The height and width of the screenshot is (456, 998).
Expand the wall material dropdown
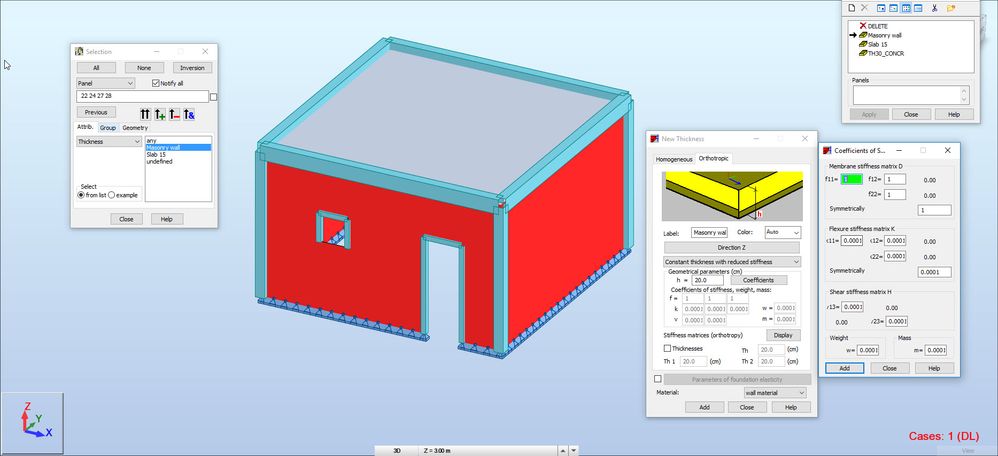(775, 393)
